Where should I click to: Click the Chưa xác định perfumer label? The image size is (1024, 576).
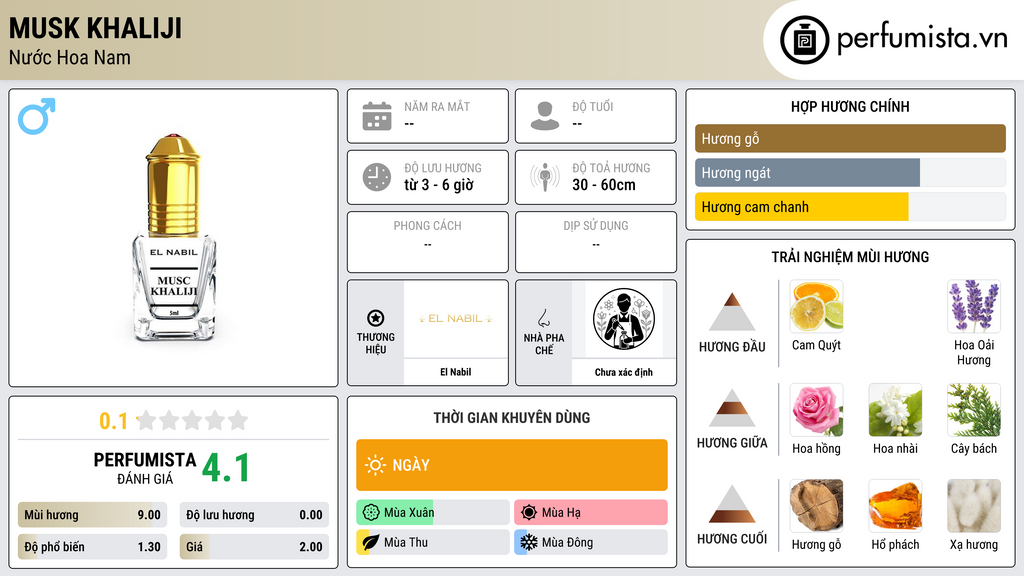click(x=624, y=372)
